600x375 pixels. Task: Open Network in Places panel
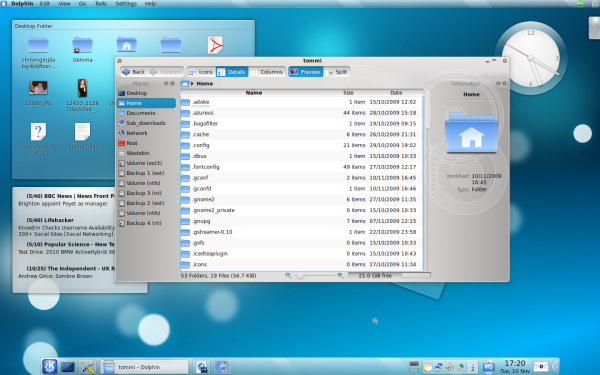(x=147, y=133)
